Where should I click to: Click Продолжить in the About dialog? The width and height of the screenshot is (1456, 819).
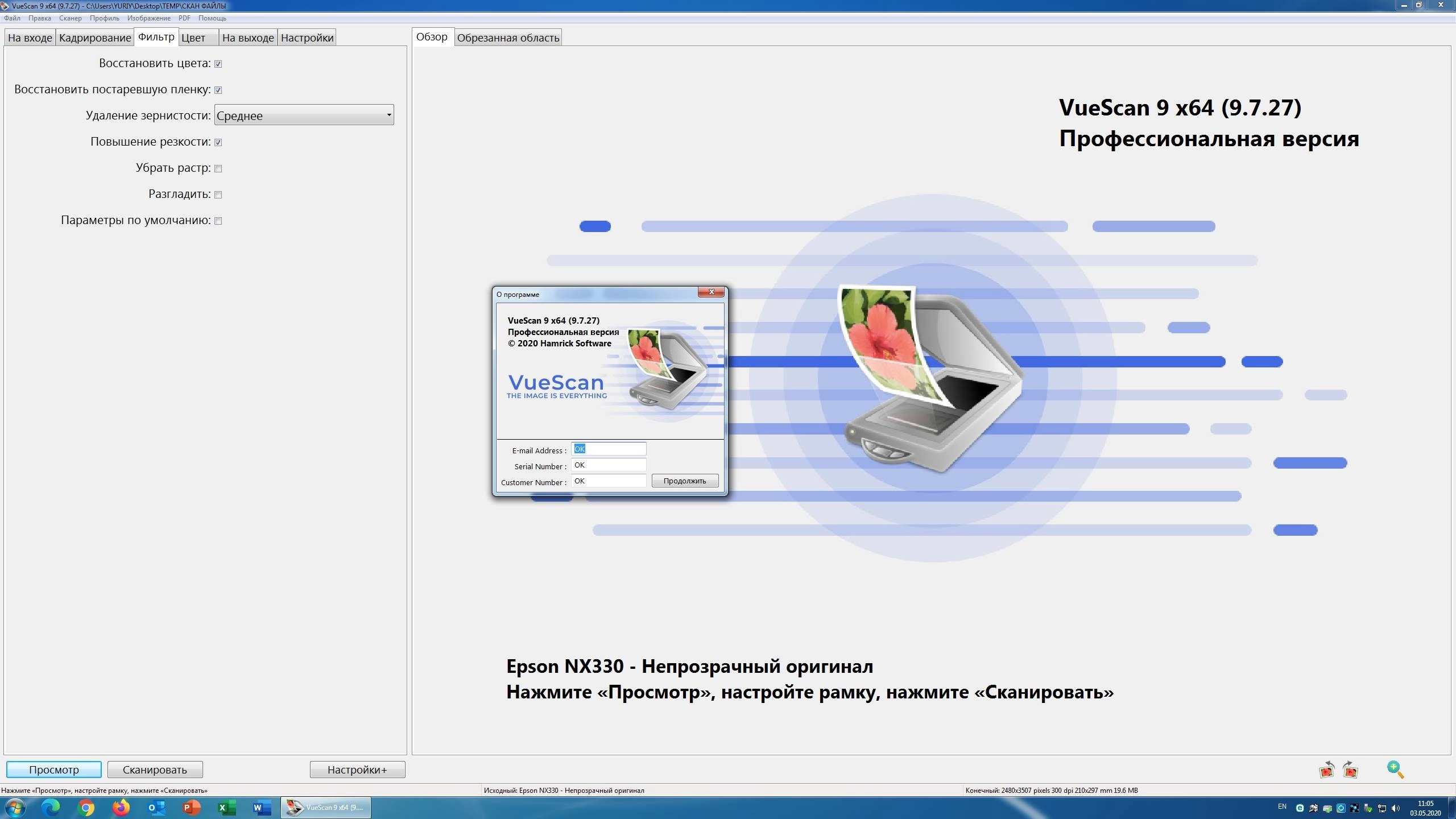click(685, 481)
